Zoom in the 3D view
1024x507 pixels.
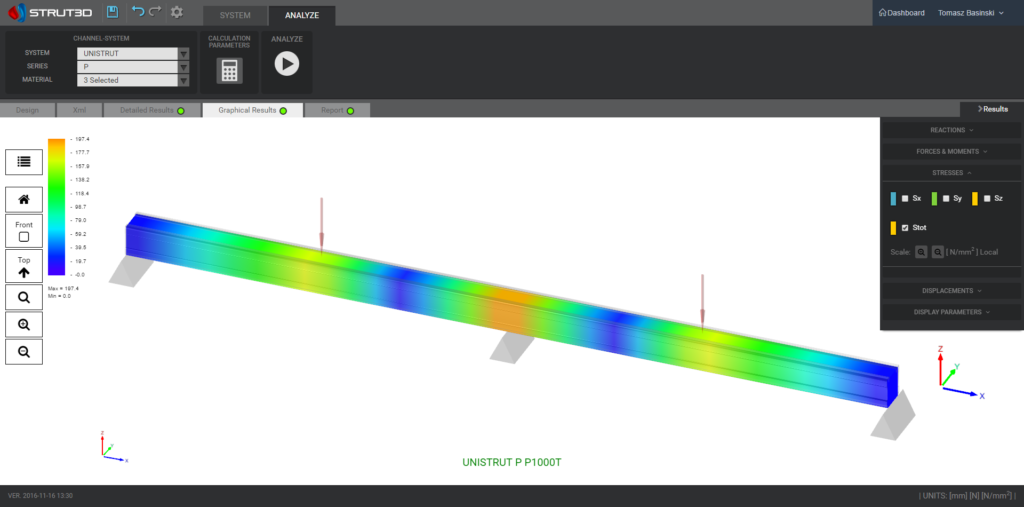coord(24,324)
